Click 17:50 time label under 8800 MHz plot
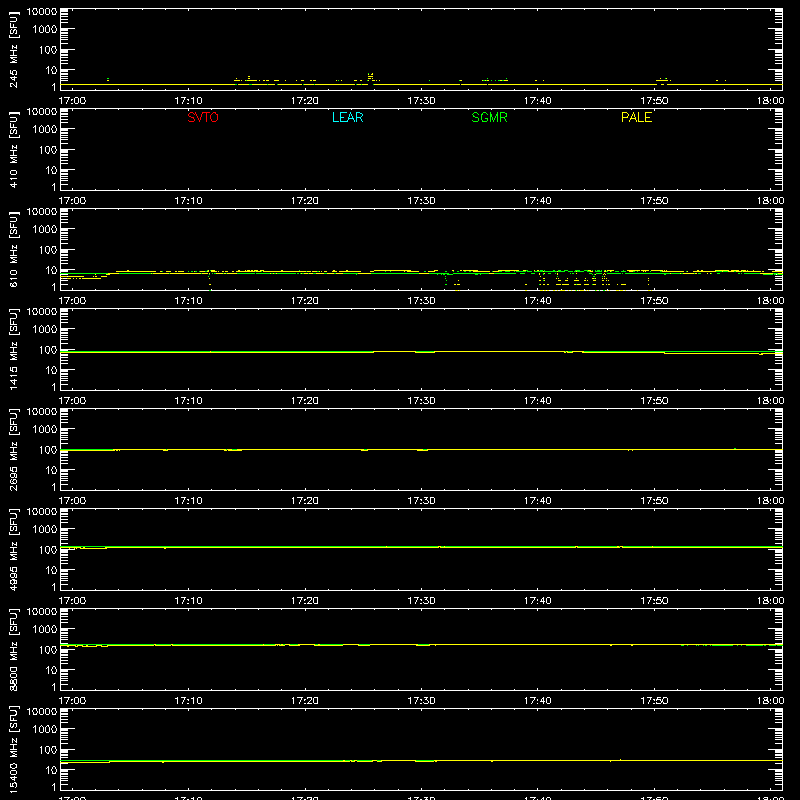 pyautogui.click(x=654, y=701)
